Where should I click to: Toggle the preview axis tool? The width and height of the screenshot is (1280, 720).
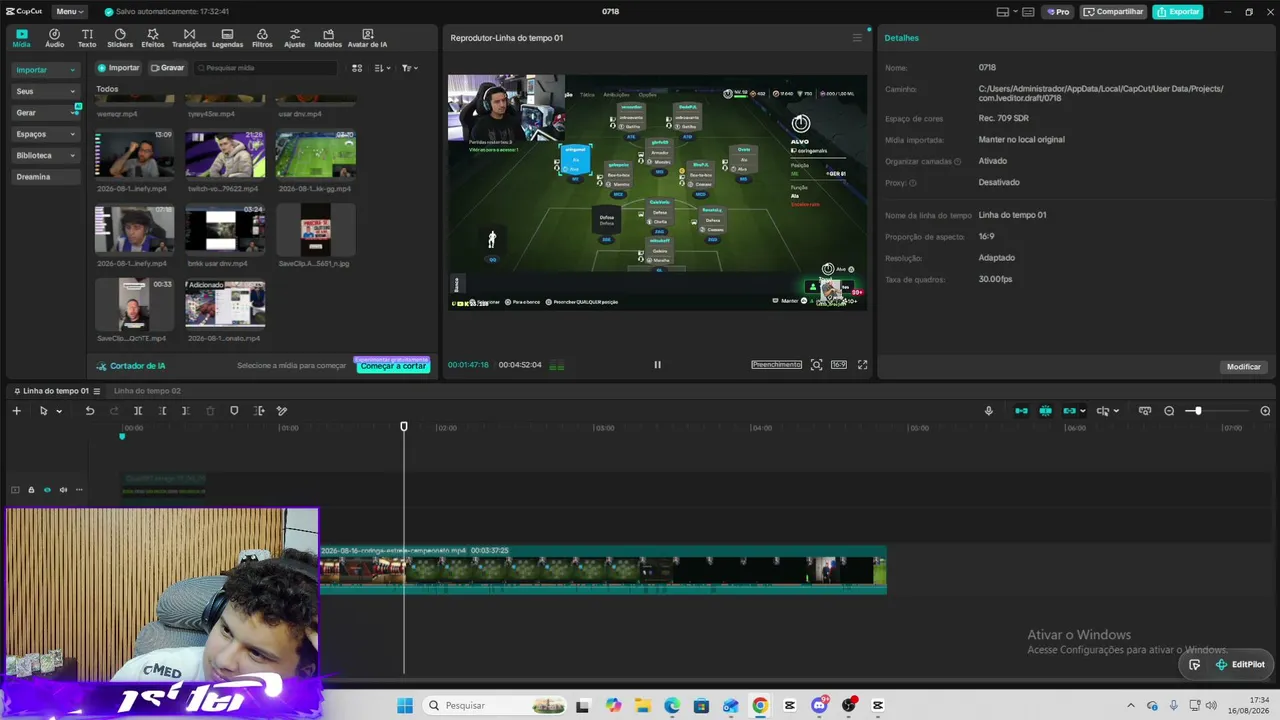pyautogui.click(x=1103, y=411)
